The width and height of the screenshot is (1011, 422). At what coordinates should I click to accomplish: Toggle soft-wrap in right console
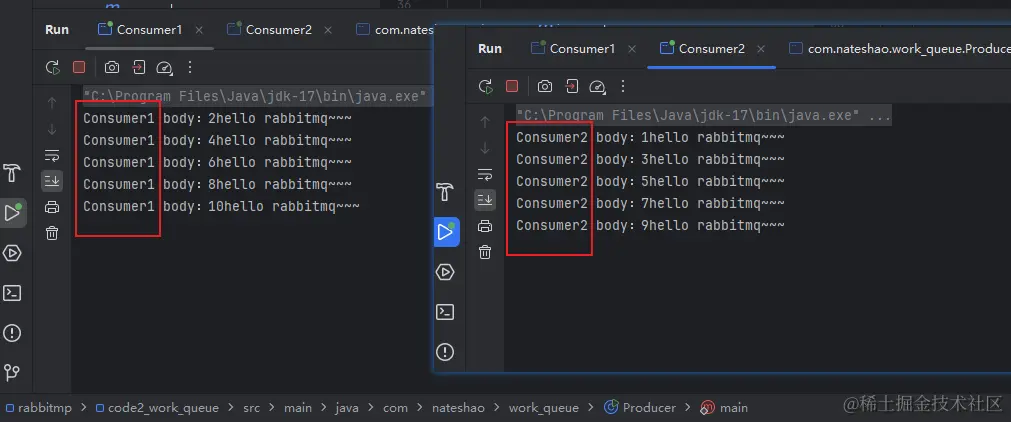pyautogui.click(x=485, y=174)
